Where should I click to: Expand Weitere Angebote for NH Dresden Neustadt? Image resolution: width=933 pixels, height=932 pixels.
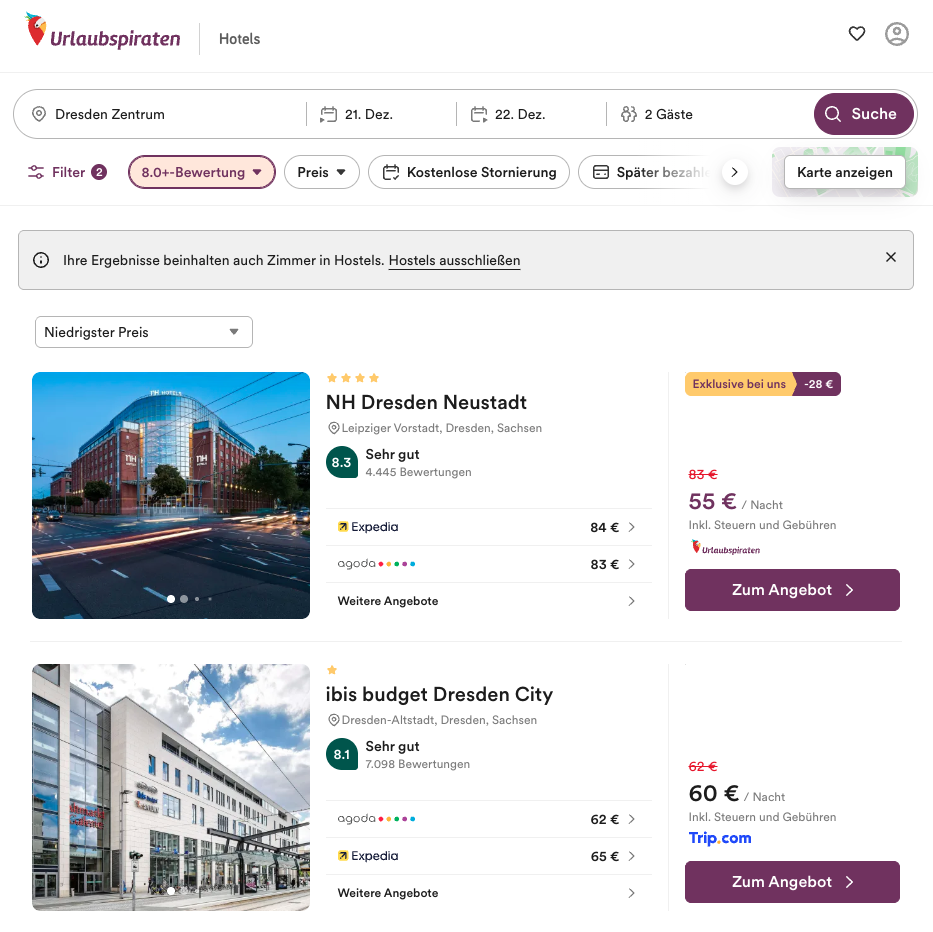pyautogui.click(x=487, y=601)
